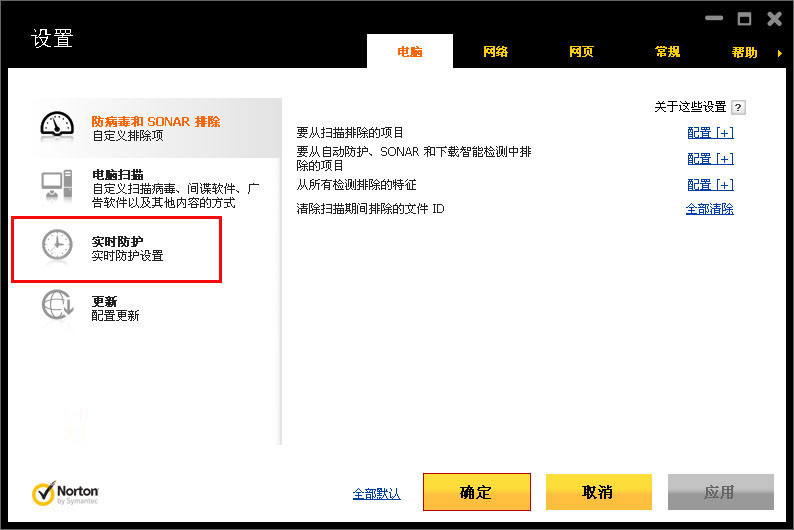Viewport: 794px width, 530px height.
Task: Open the 帮助 tab
Action: pos(744,52)
